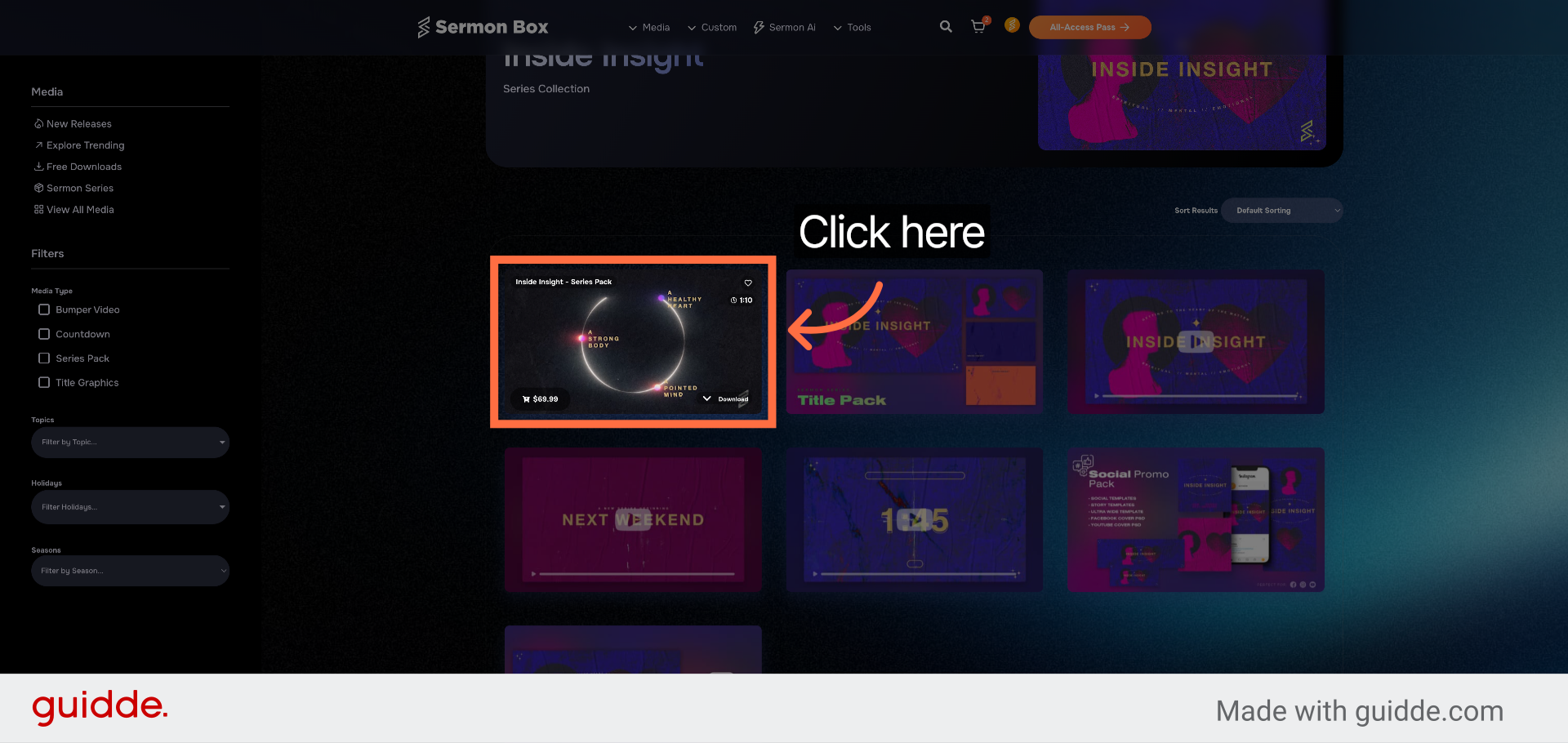This screenshot has height=743, width=1568.
Task: Play the countdown video preview
Action: [915, 519]
